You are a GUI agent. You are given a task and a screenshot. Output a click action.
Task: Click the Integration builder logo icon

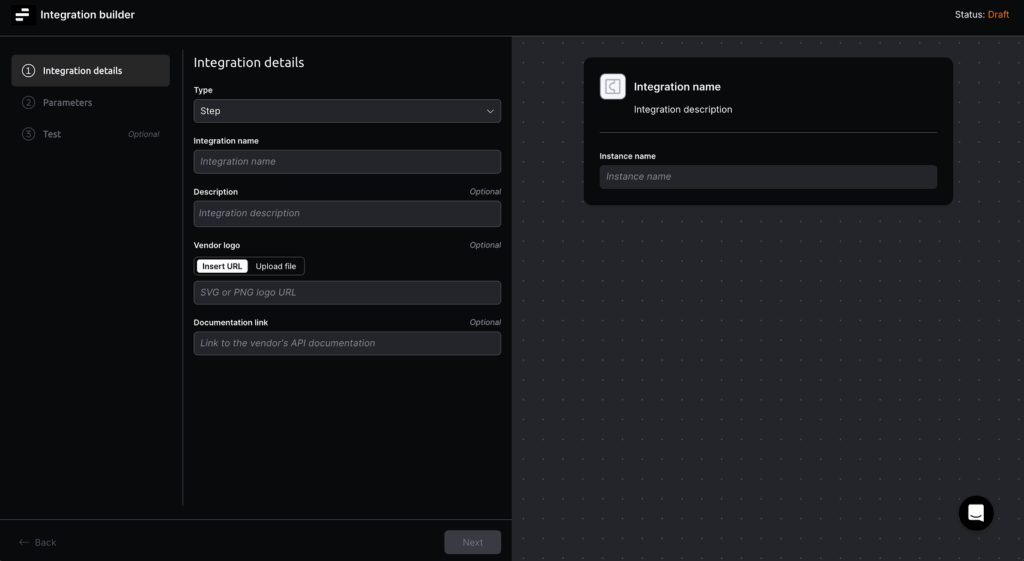[x=22, y=15]
